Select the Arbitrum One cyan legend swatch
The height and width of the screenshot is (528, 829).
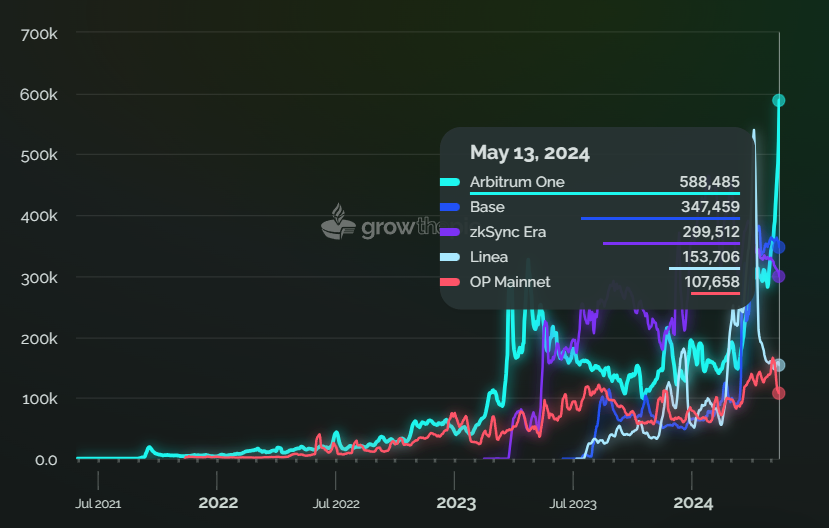(x=450, y=182)
